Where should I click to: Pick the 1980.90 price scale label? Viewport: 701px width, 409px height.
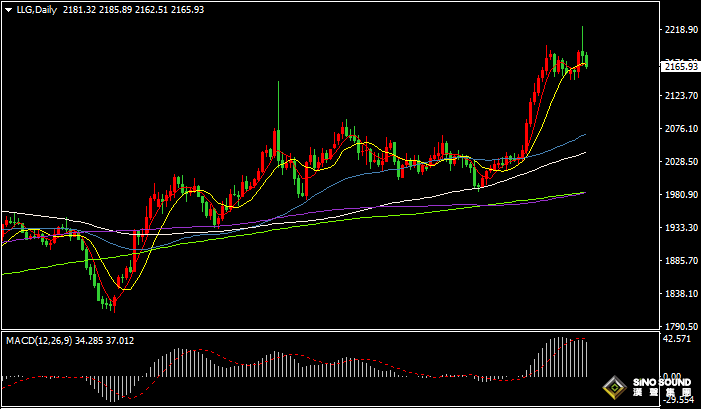pos(680,195)
